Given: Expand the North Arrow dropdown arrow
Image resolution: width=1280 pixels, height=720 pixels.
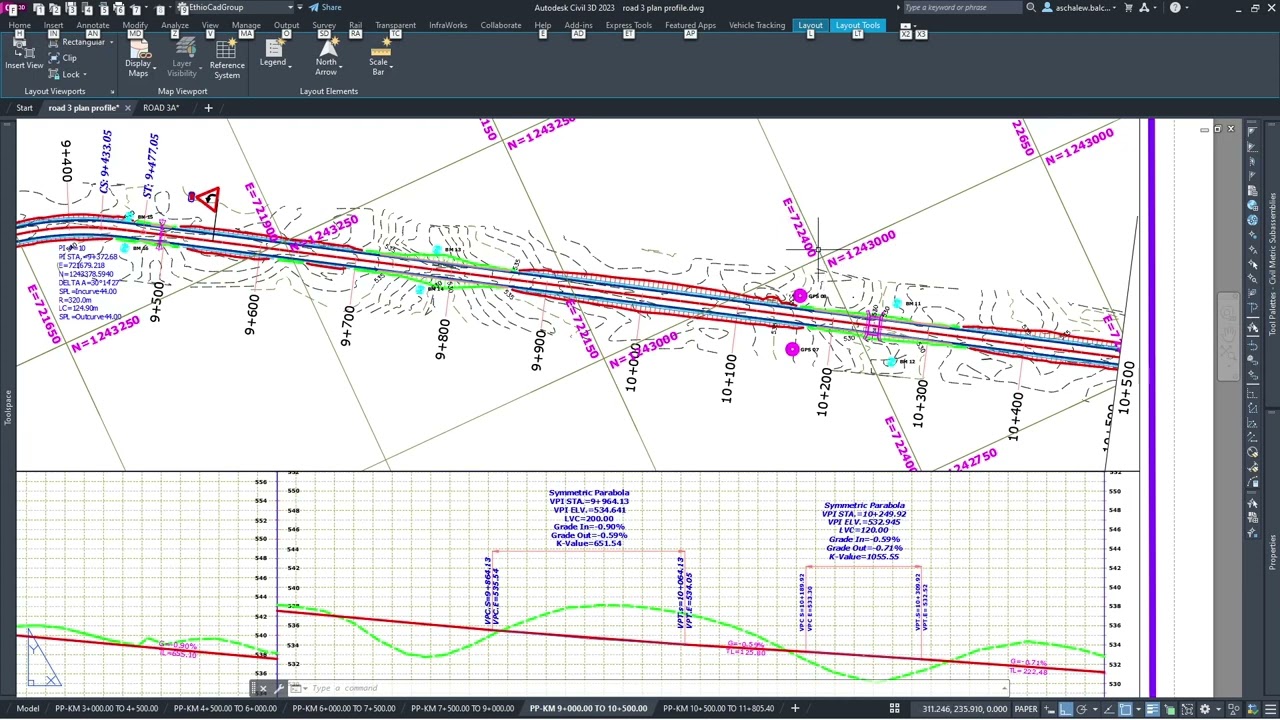Looking at the screenshot, I should pos(341,67).
